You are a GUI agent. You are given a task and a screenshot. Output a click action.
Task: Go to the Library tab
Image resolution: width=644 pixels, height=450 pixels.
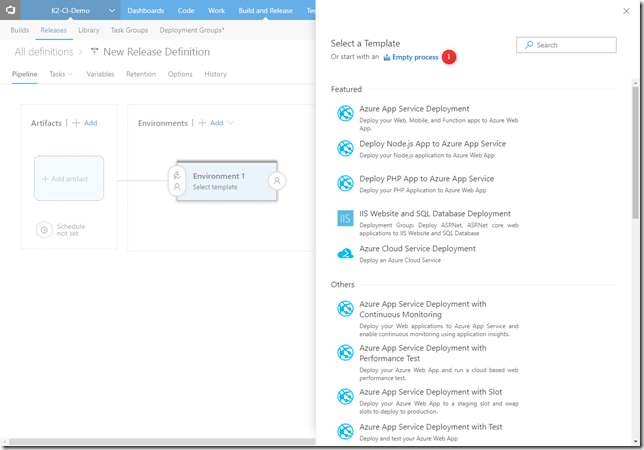[x=89, y=30]
